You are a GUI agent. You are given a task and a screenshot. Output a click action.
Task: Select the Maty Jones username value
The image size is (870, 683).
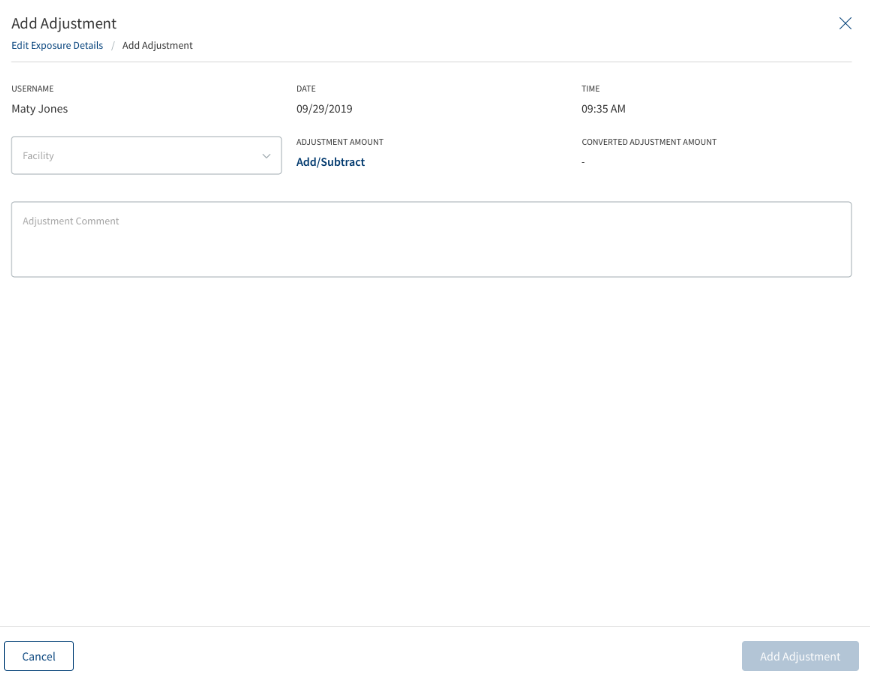(x=40, y=109)
